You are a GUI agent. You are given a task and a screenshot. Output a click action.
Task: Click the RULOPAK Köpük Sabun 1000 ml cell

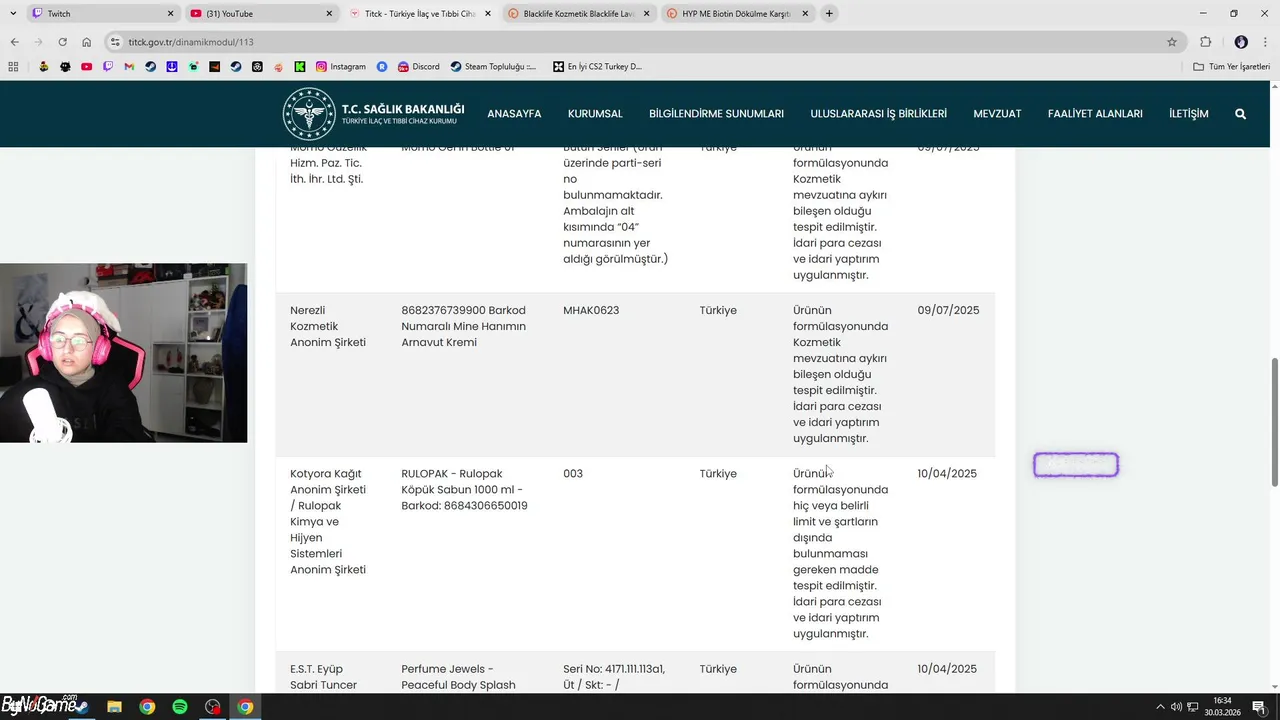[464, 490]
